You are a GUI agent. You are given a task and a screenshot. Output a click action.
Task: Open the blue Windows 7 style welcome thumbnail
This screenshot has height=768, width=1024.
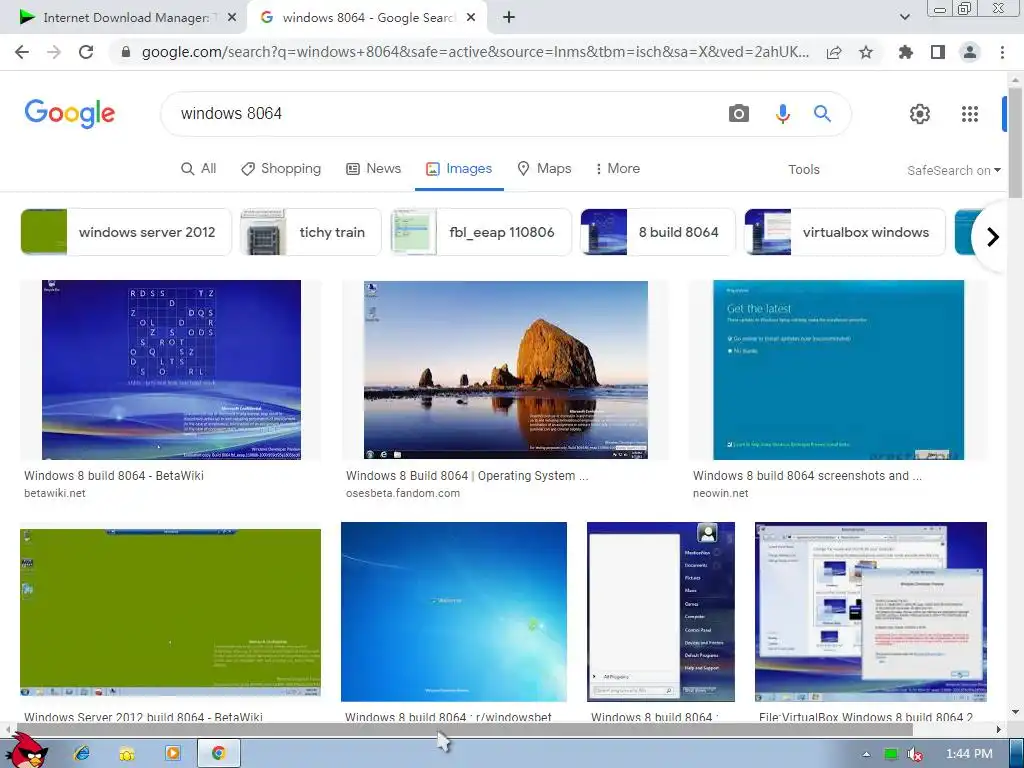[454, 611]
